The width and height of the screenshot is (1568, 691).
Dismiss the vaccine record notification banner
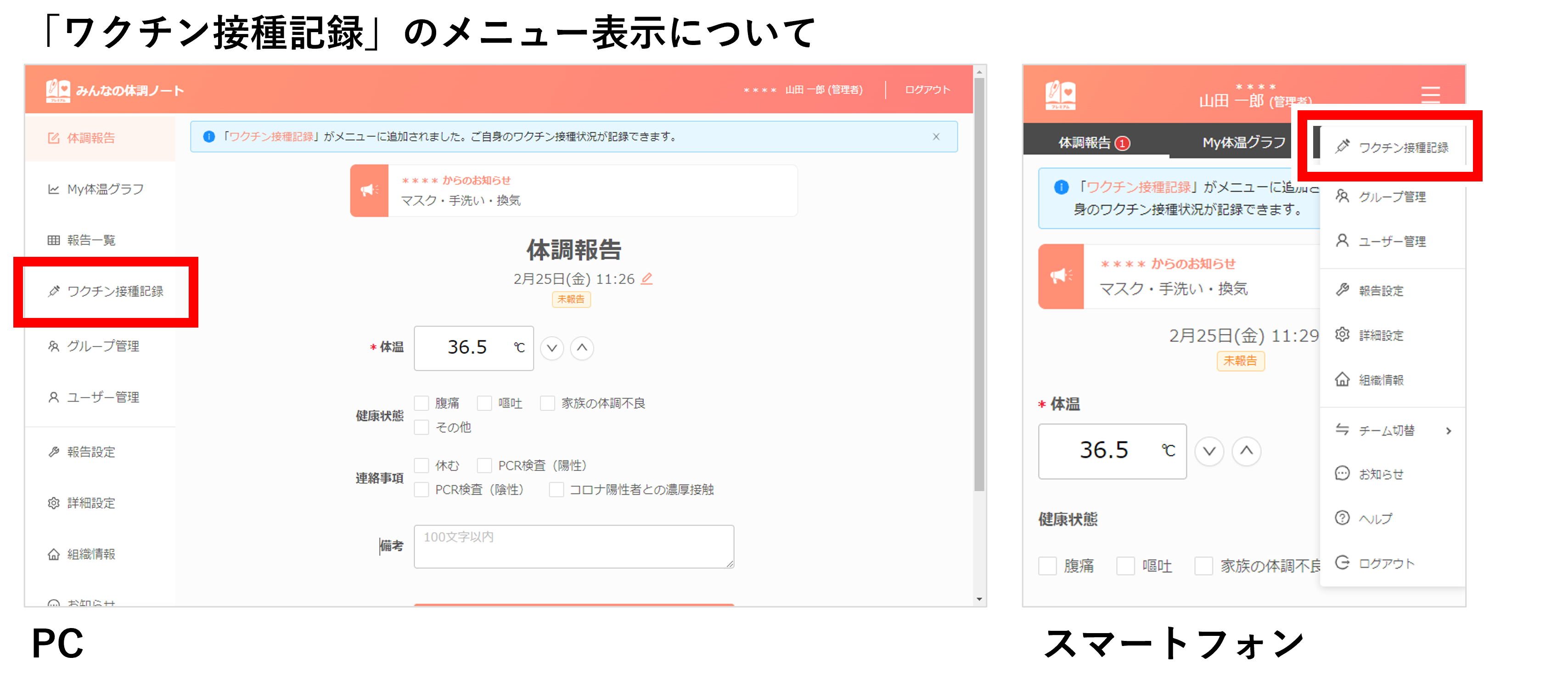click(x=936, y=136)
